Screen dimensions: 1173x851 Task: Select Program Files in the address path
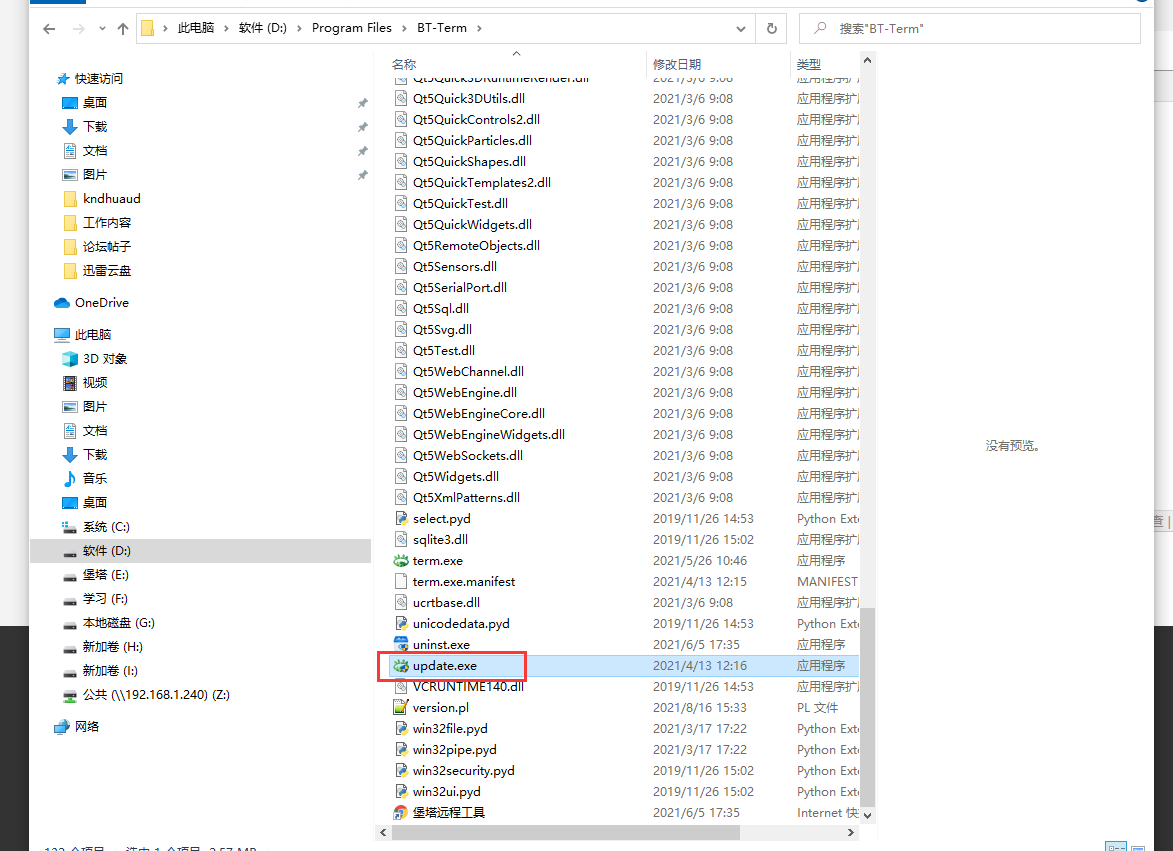pos(352,28)
